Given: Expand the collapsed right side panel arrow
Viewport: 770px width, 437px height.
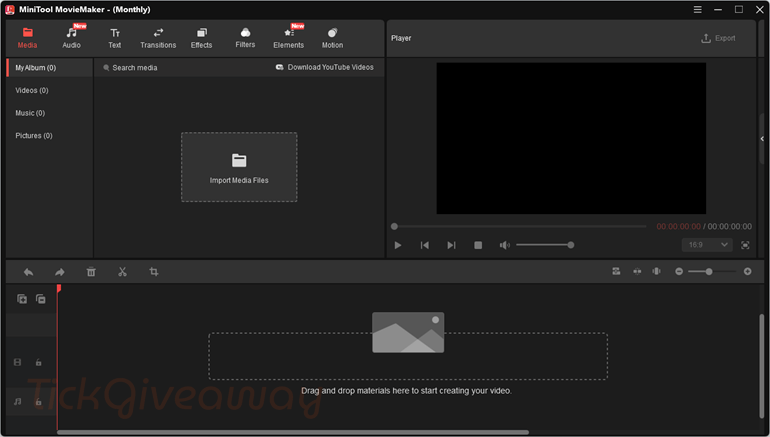Looking at the screenshot, I should 762,139.
